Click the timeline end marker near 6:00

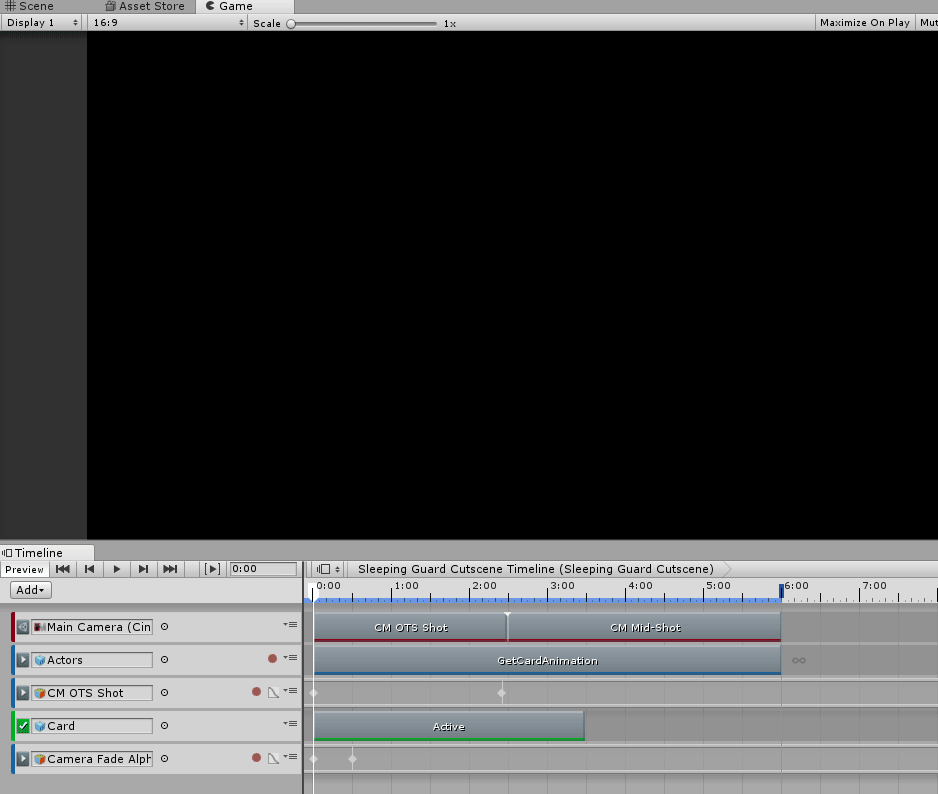781,591
